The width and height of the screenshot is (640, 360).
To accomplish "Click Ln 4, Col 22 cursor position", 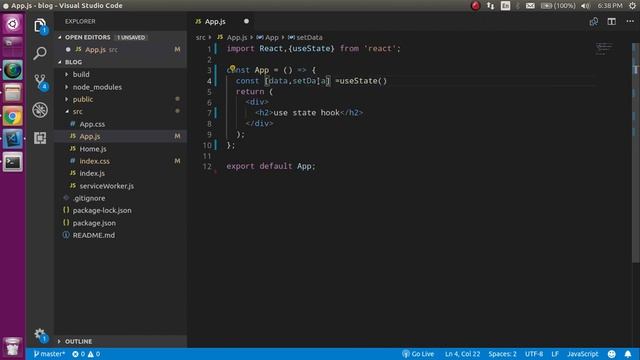I will (462, 354).
